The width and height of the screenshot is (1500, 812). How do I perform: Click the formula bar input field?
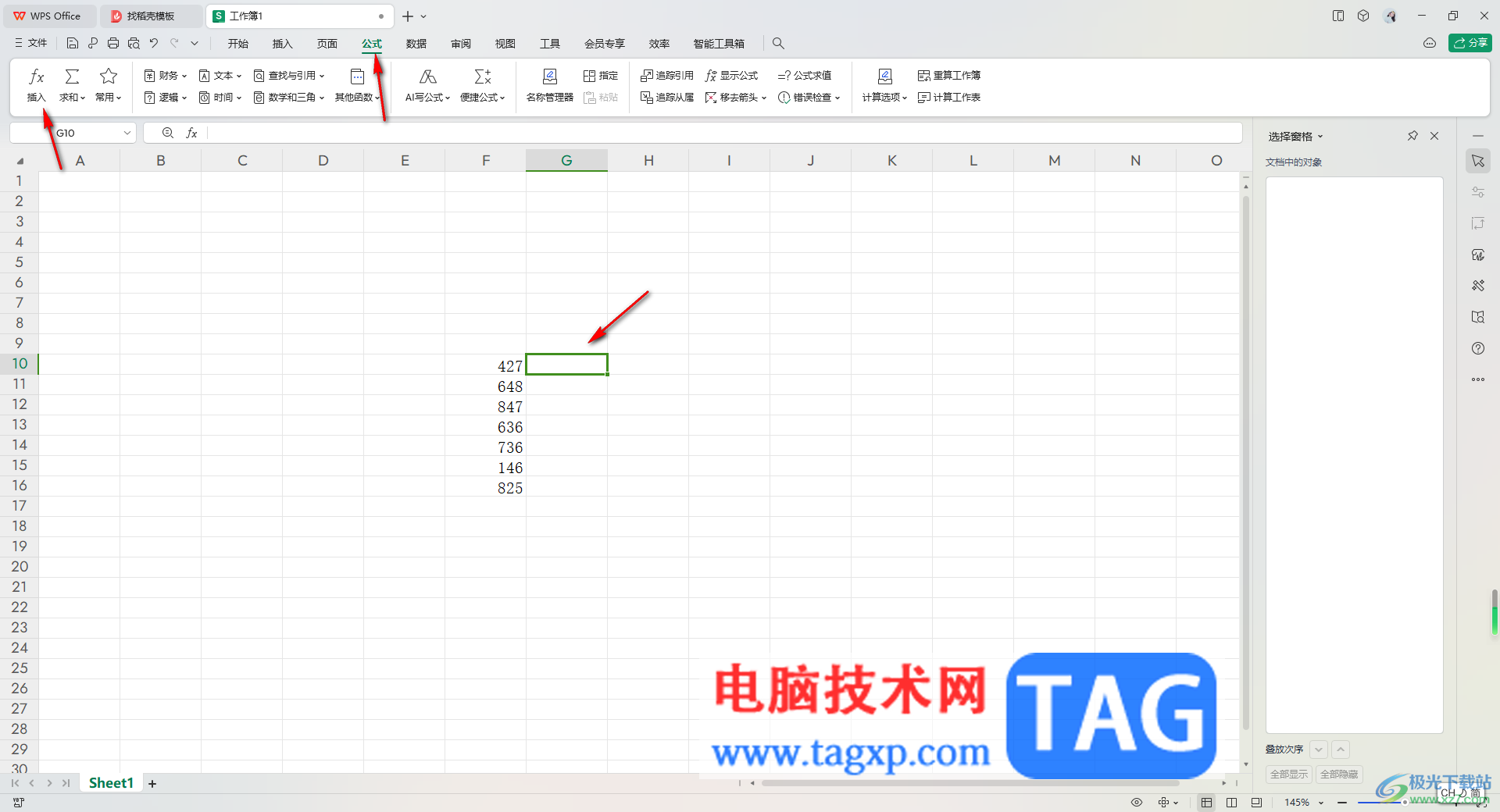click(723, 134)
